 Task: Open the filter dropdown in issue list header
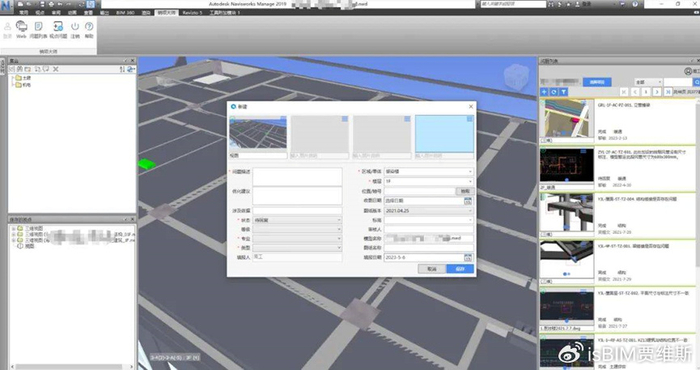point(648,82)
